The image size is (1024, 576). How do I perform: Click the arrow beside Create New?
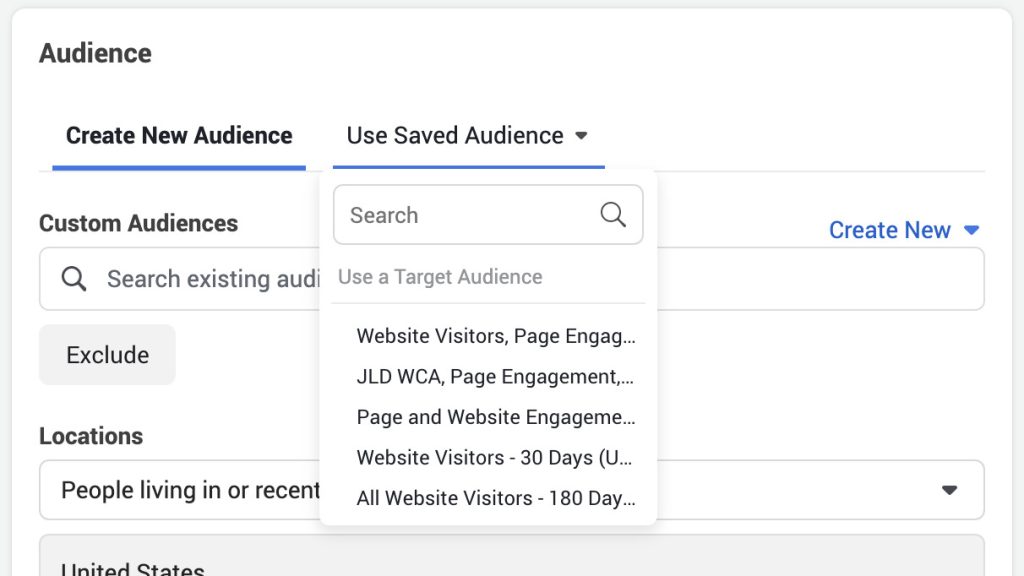pos(971,230)
